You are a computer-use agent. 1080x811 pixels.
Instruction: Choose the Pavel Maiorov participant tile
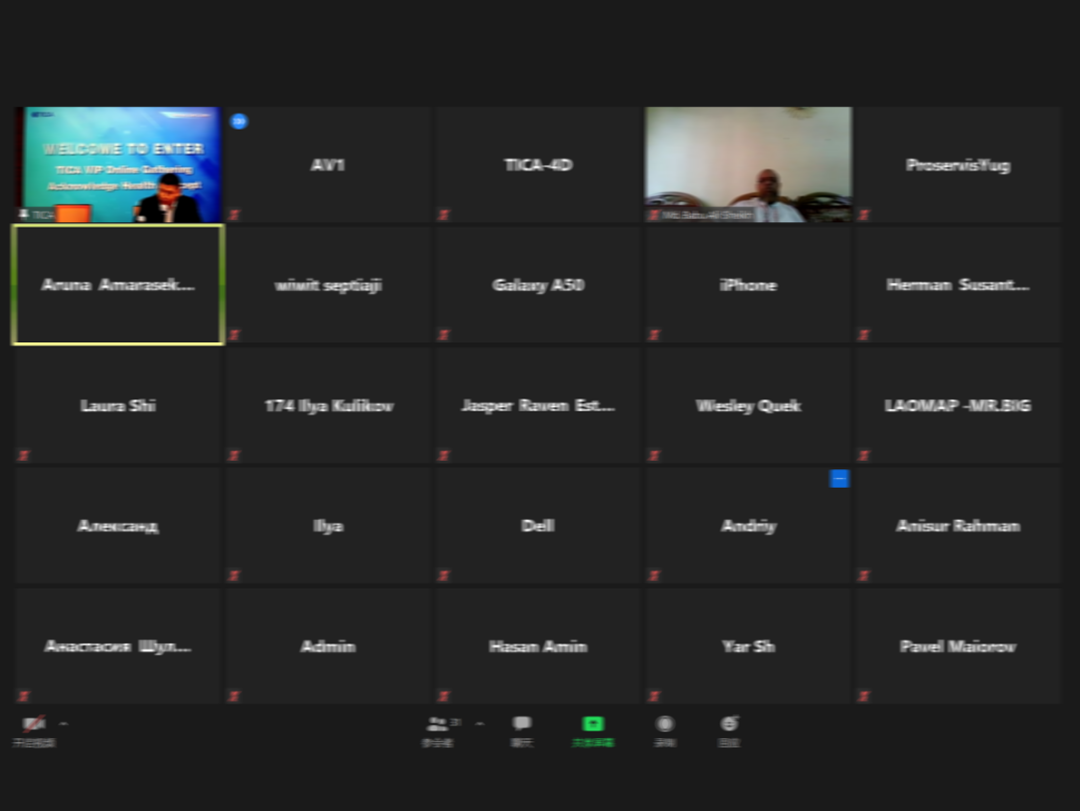pos(957,646)
